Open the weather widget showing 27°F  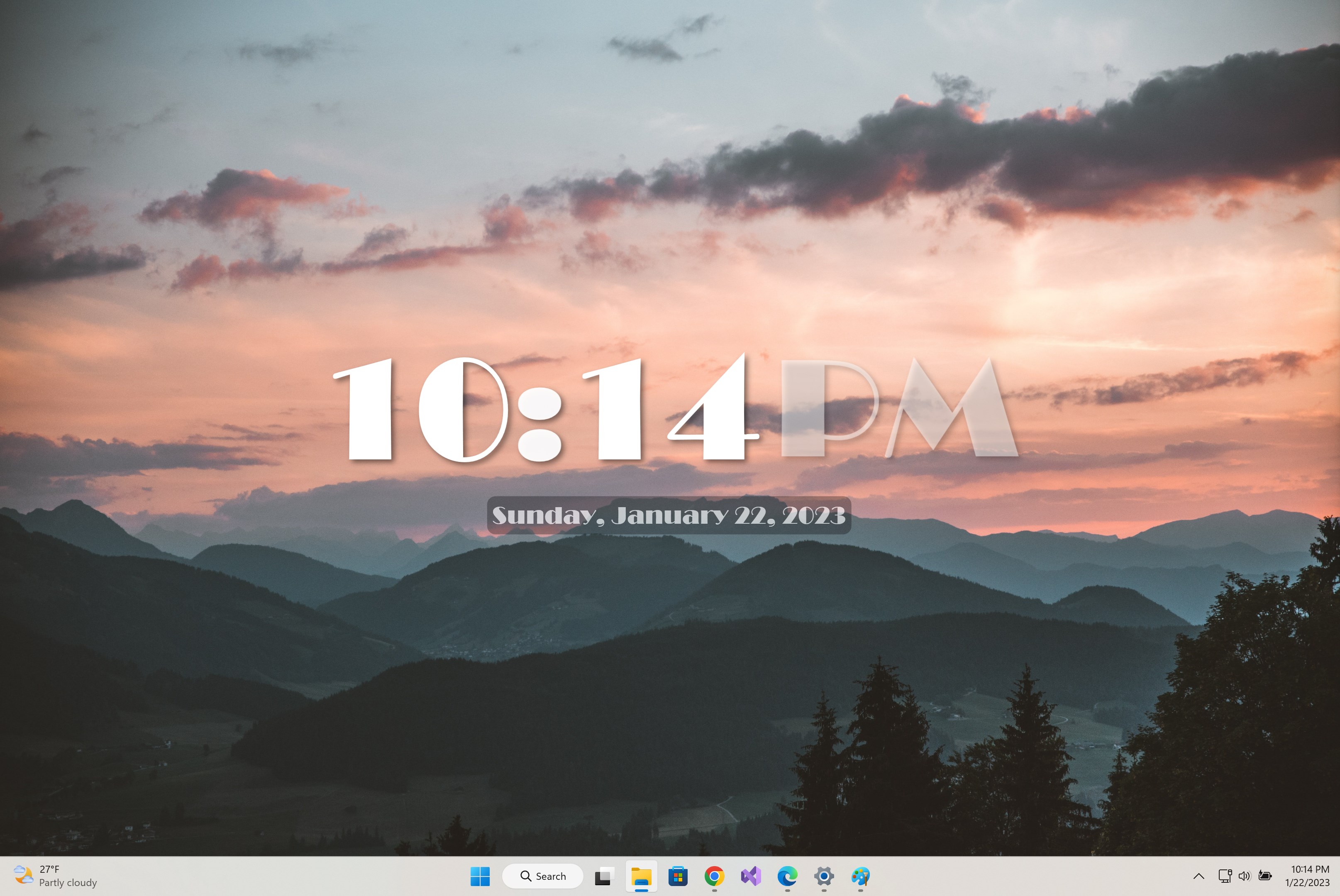click(23, 875)
